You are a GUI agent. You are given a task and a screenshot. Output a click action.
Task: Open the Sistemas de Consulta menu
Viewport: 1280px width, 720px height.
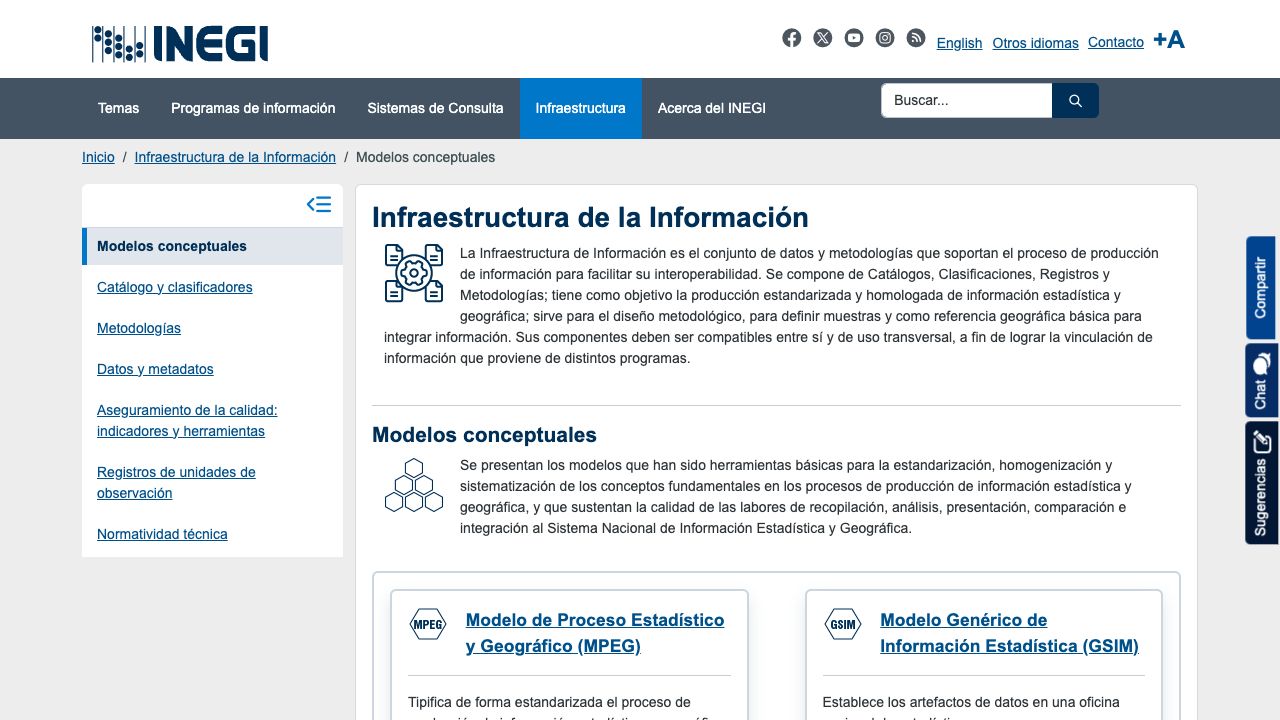click(435, 108)
